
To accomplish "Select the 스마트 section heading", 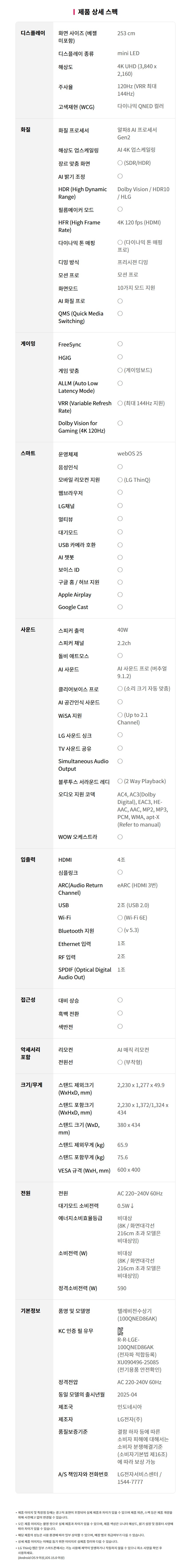I will pos(28,453).
